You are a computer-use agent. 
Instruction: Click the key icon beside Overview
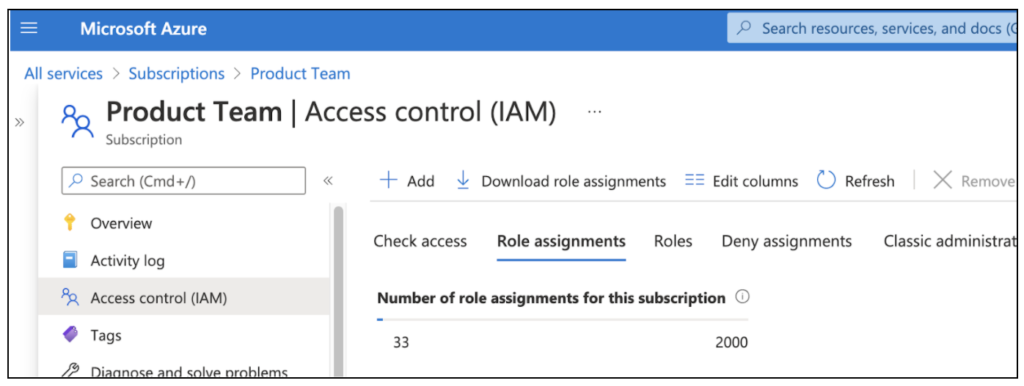[70, 223]
